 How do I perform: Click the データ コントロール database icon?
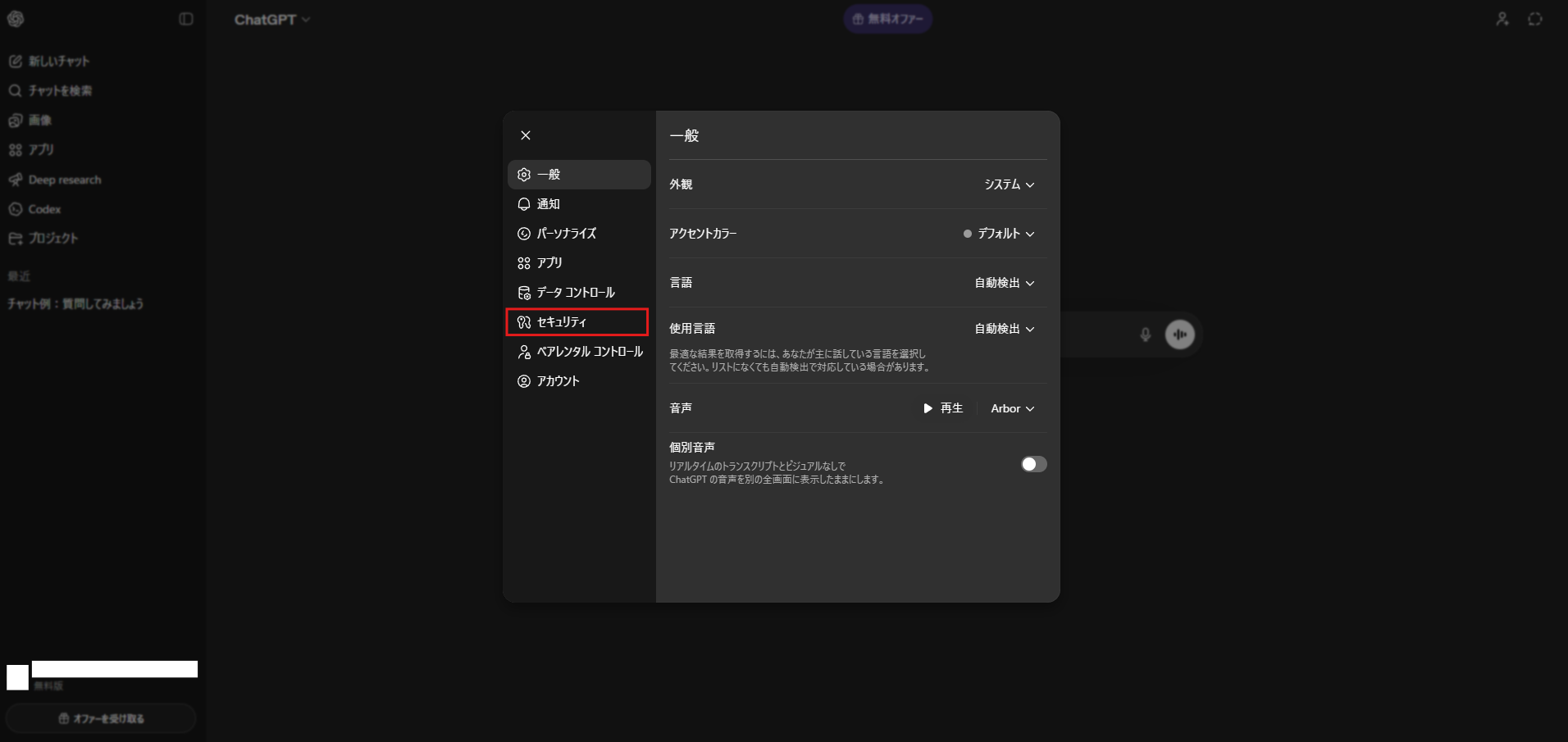[x=524, y=293]
